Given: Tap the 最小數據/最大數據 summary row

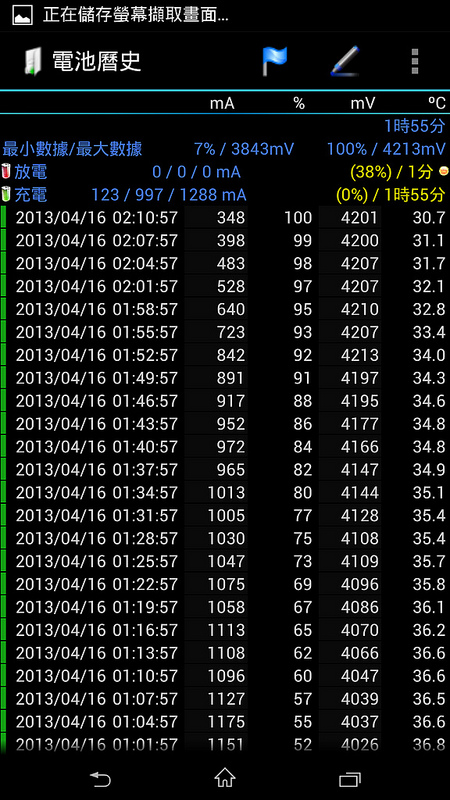Looking at the screenshot, I should tap(225, 149).
